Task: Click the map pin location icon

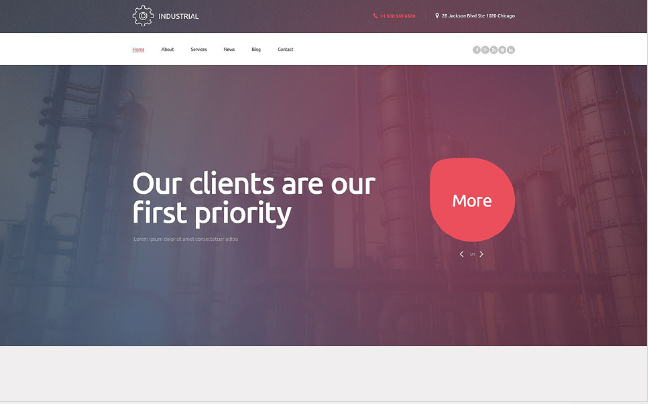Action: (x=437, y=16)
